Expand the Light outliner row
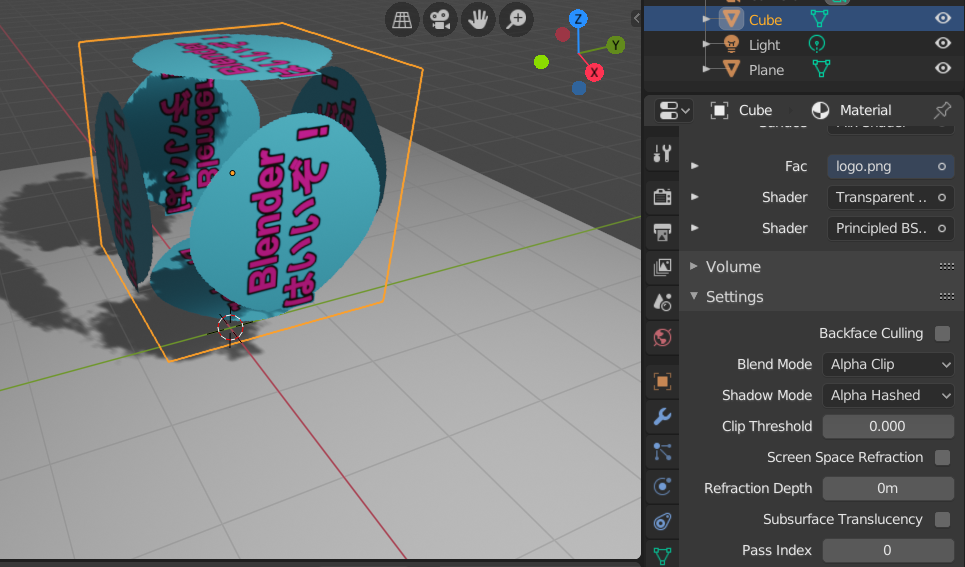The height and width of the screenshot is (567, 965). [707, 44]
